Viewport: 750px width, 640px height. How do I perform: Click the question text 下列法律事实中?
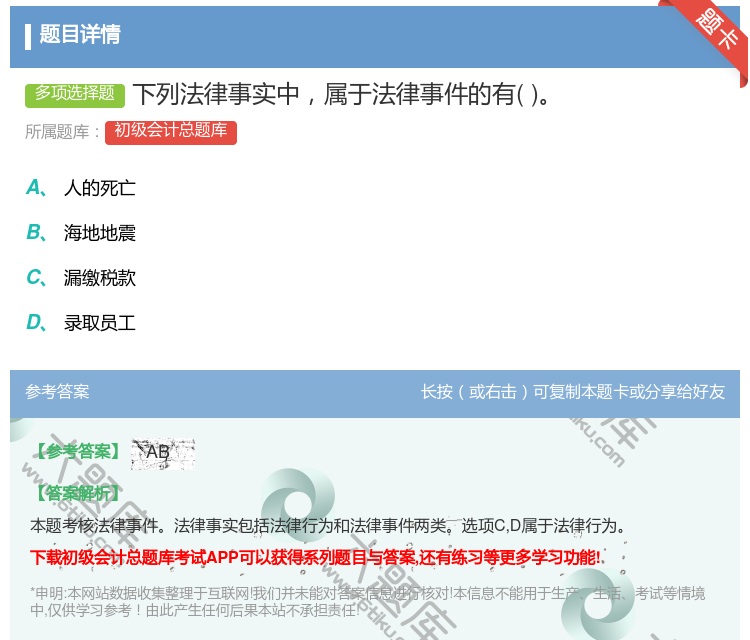click(x=342, y=94)
